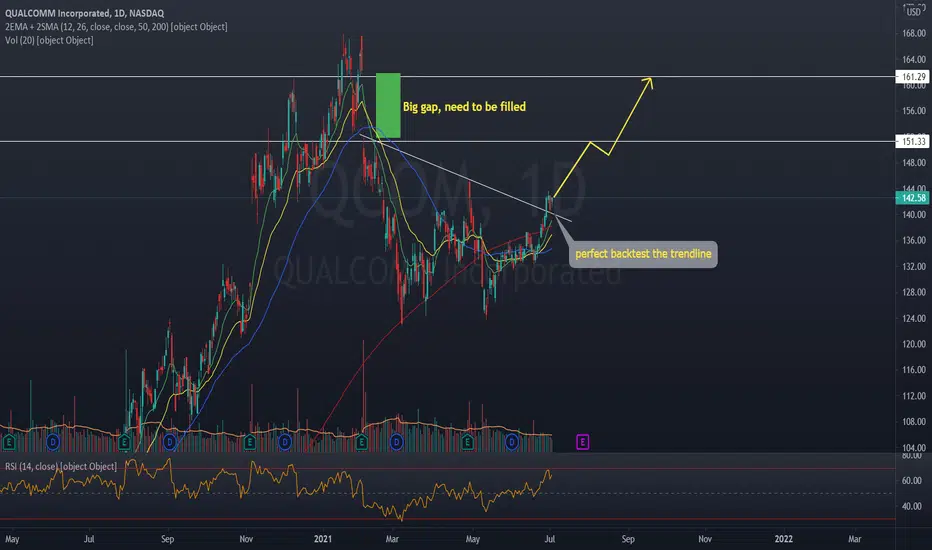Click the 164.00 price axis label
The width and height of the screenshot is (932, 550).
[914, 59]
